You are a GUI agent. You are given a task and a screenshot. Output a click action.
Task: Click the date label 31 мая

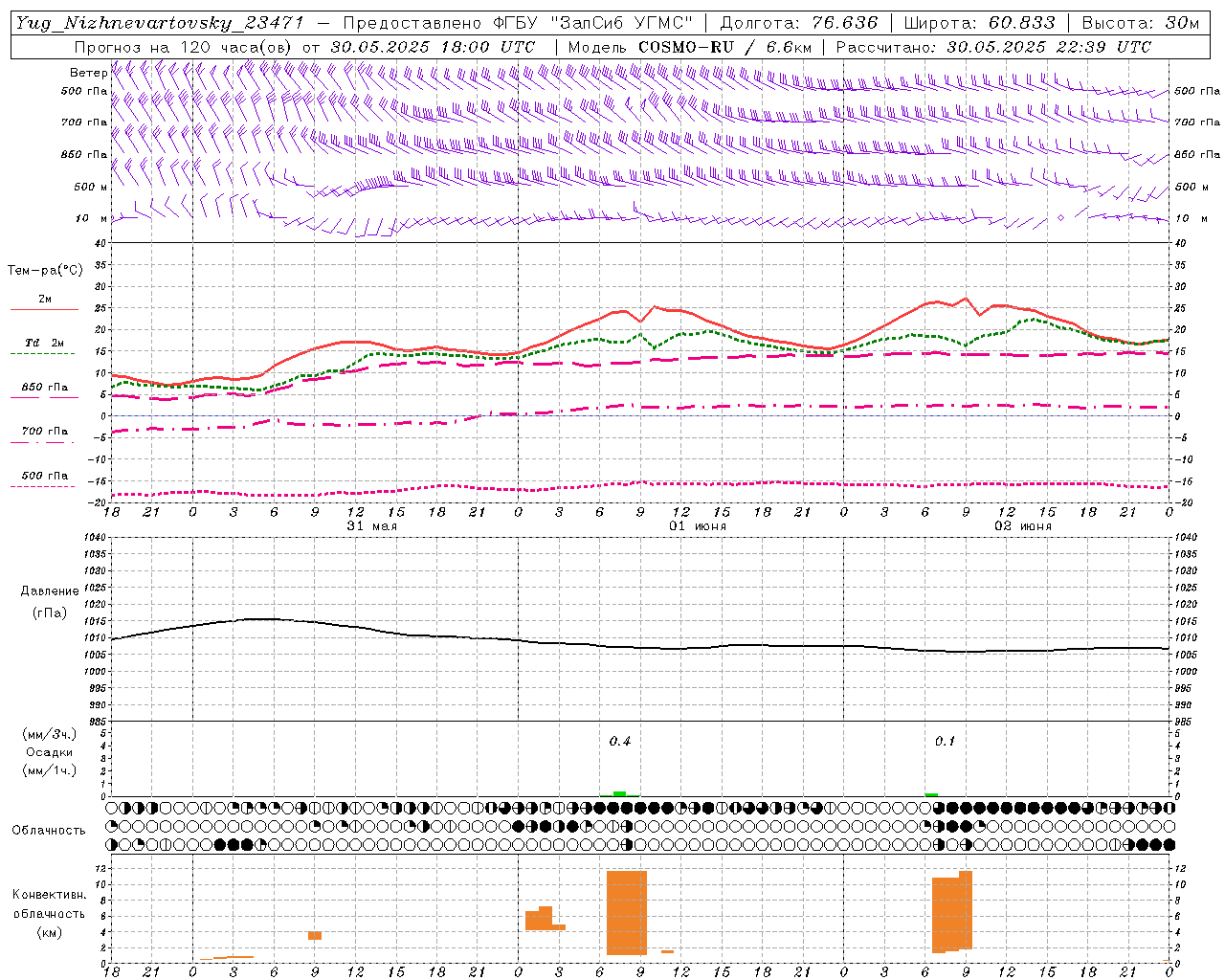pyautogui.click(x=371, y=526)
